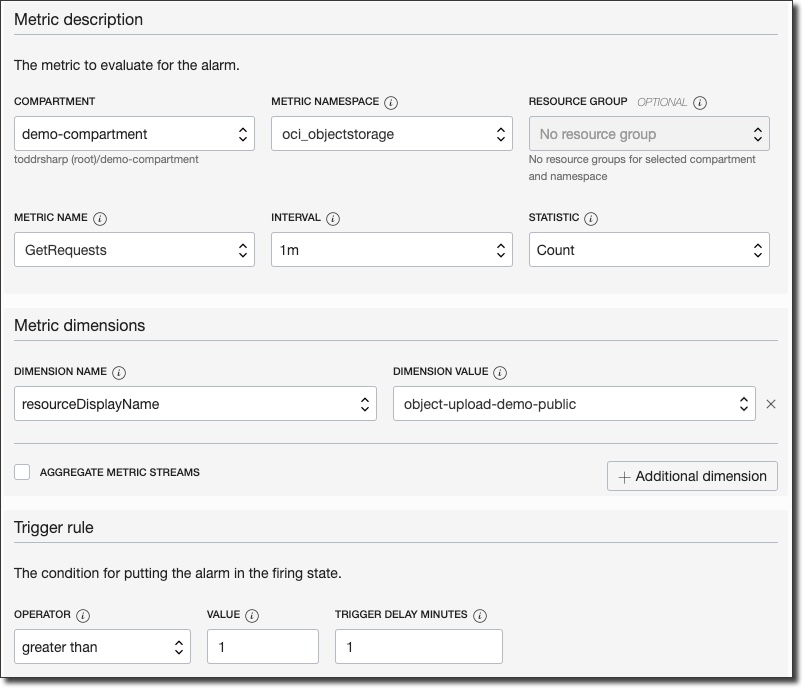
Task: Click the Trigger Delay Minutes input field
Action: click(x=418, y=647)
